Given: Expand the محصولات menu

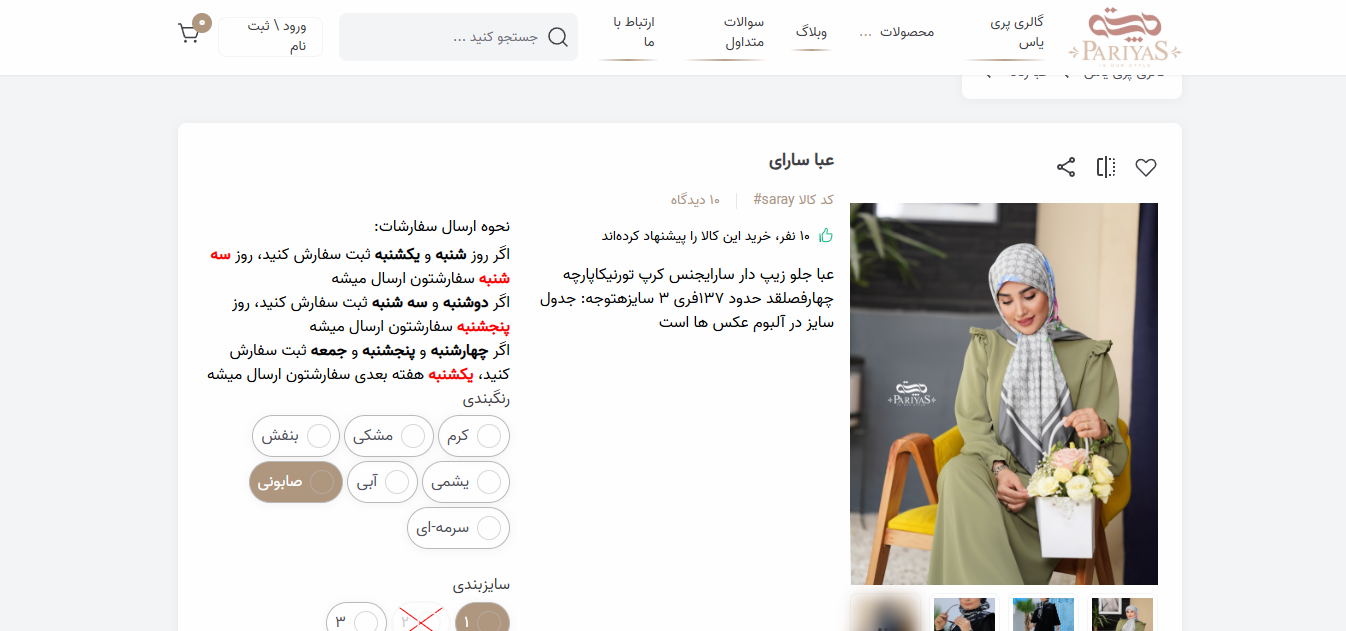Looking at the screenshot, I should click(x=897, y=32).
